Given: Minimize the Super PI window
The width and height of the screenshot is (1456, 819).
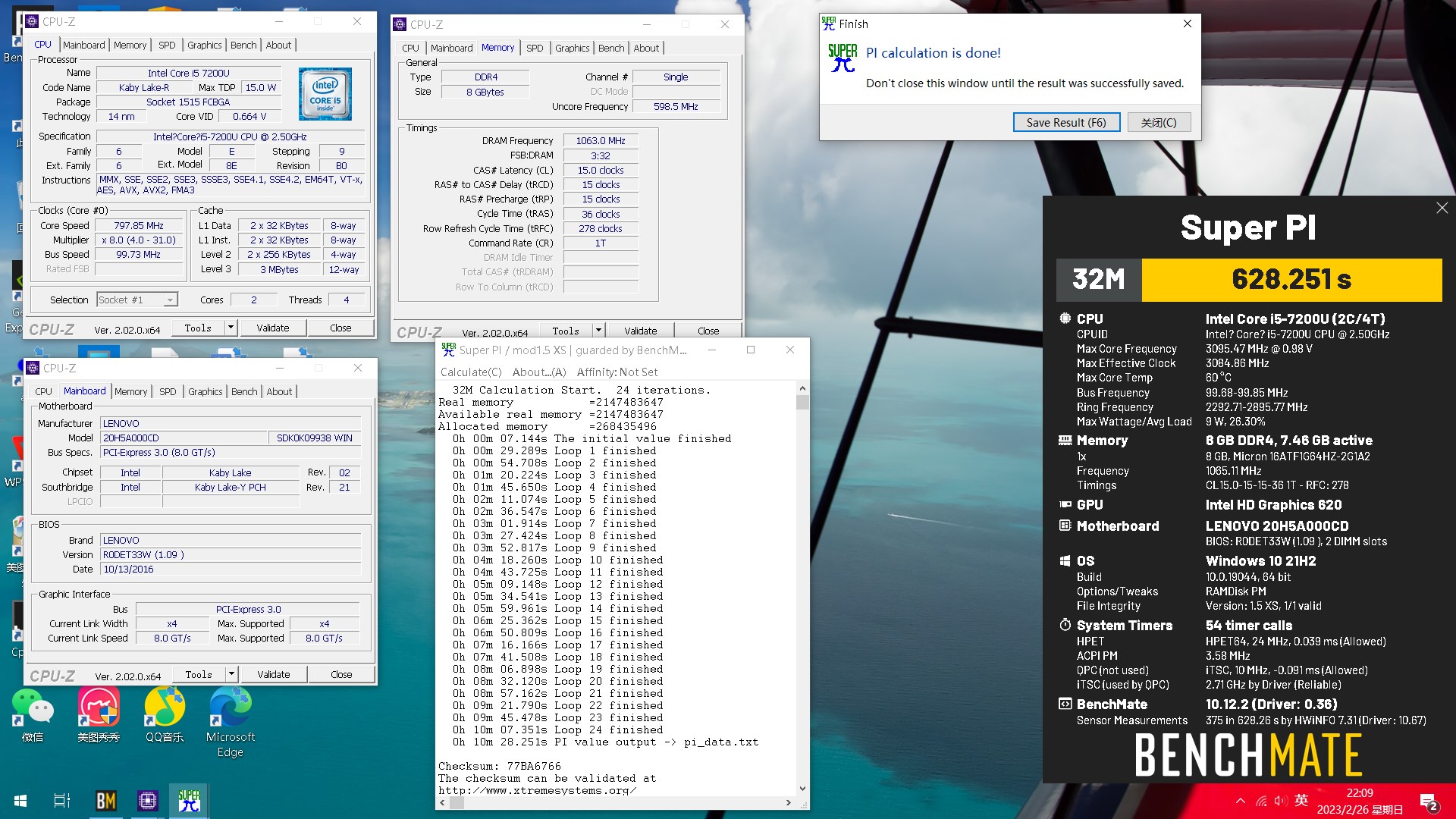Looking at the screenshot, I should click(712, 350).
